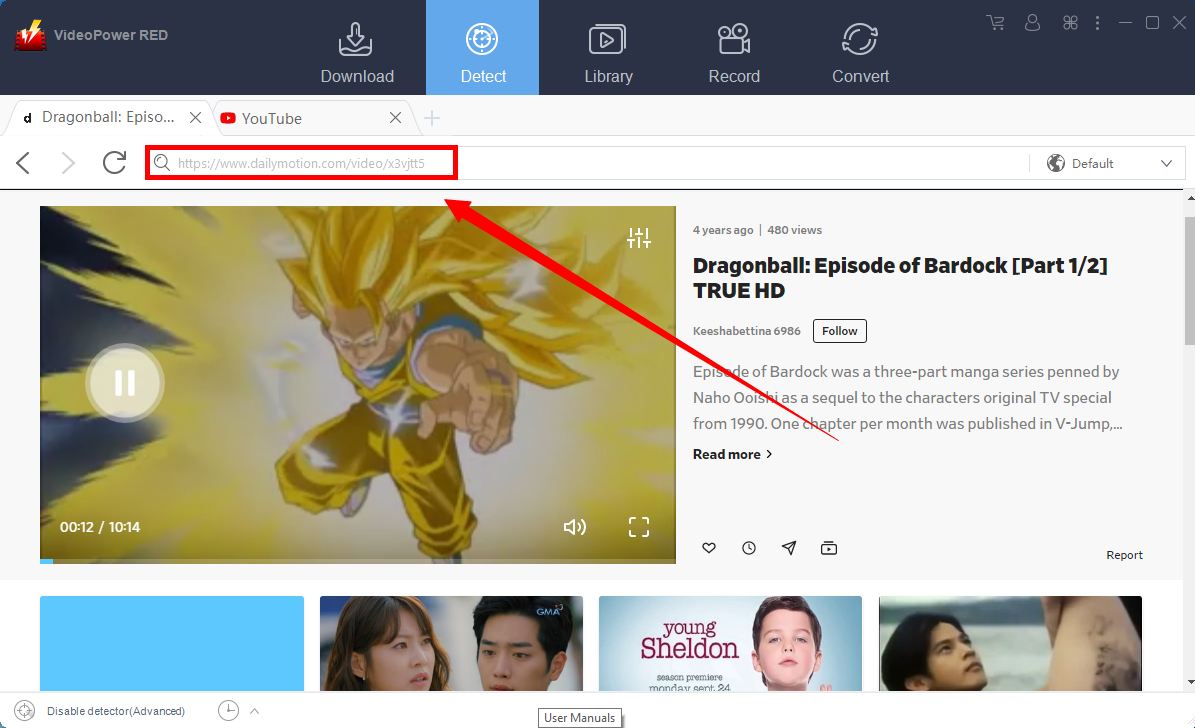Screen dimensions: 1195x728
Task: Click the search magnifier icon in address bar
Action: tap(162, 162)
